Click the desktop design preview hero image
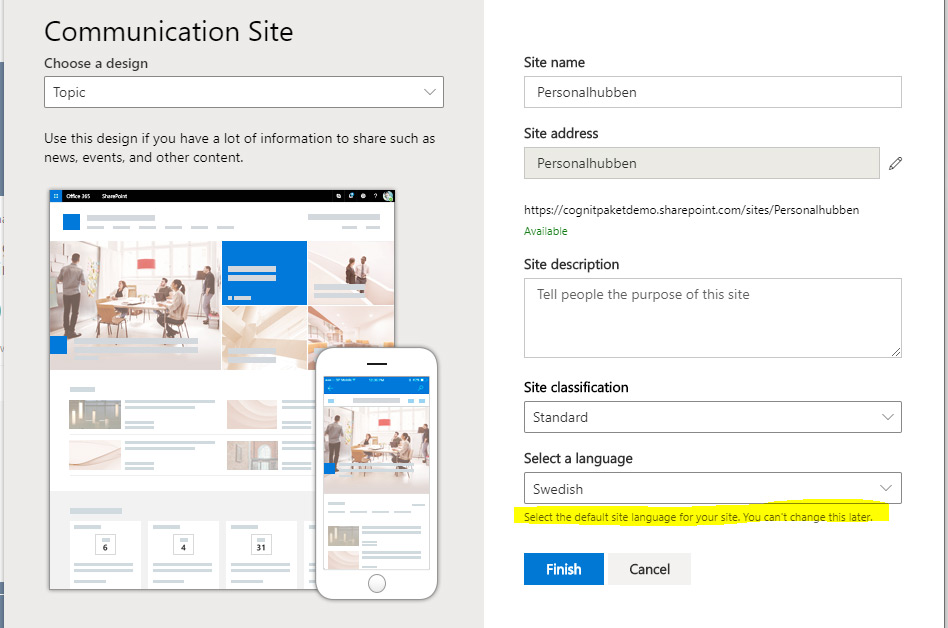This screenshot has height=628, width=948. click(135, 300)
